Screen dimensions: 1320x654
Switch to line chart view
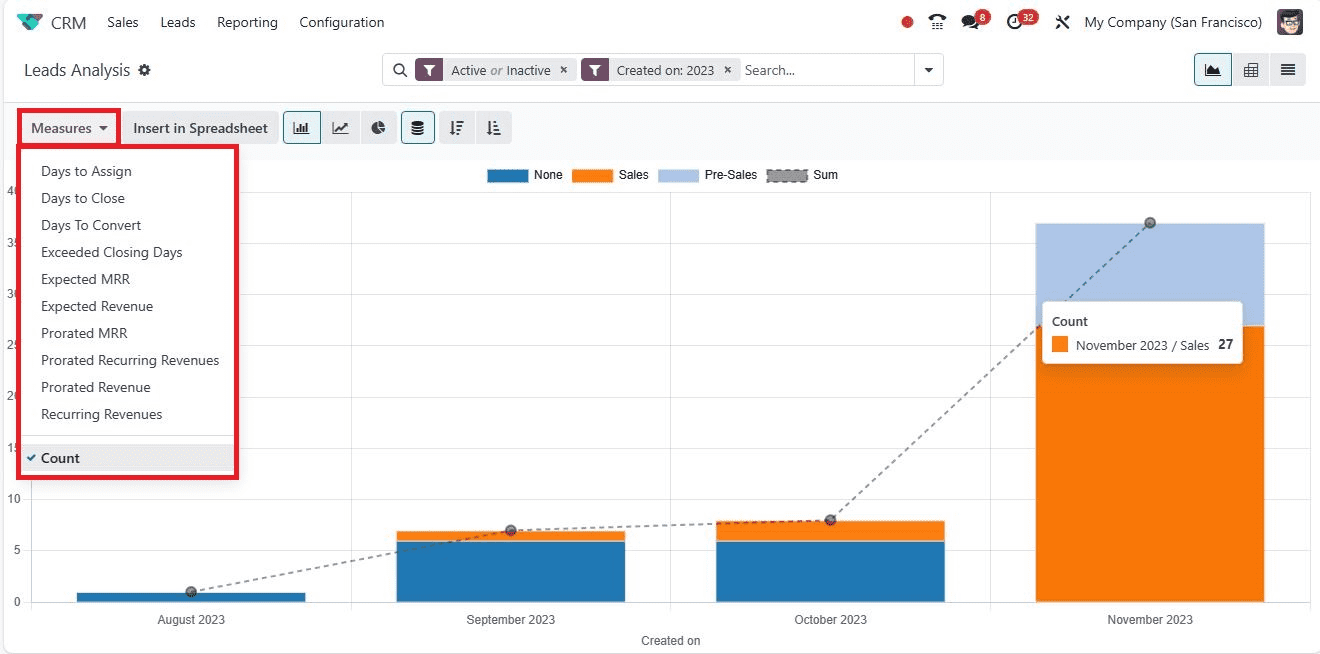tap(340, 128)
